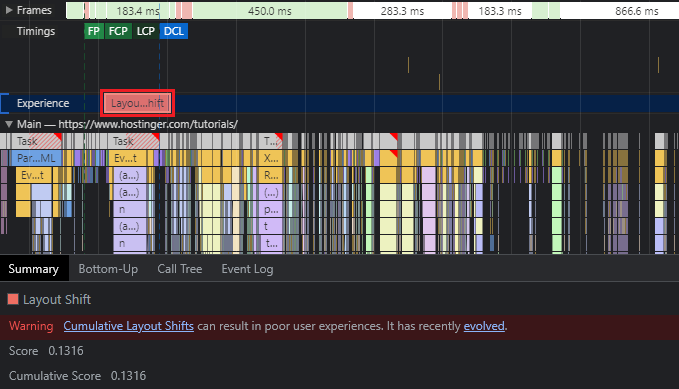Image resolution: width=679 pixels, height=389 pixels.
Task: Open the Cumulative Layout Shifts link
Action: tap(129, 326)
